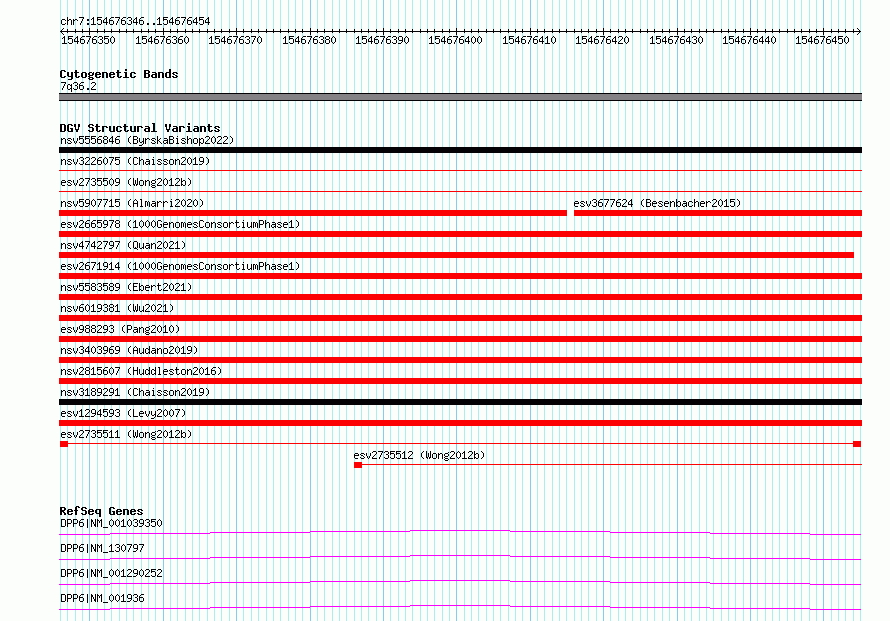The width and height of the screenshot is (890, 621).
Task: Click the thin red line under nsv3226075
Action: (x=460, y=170)
